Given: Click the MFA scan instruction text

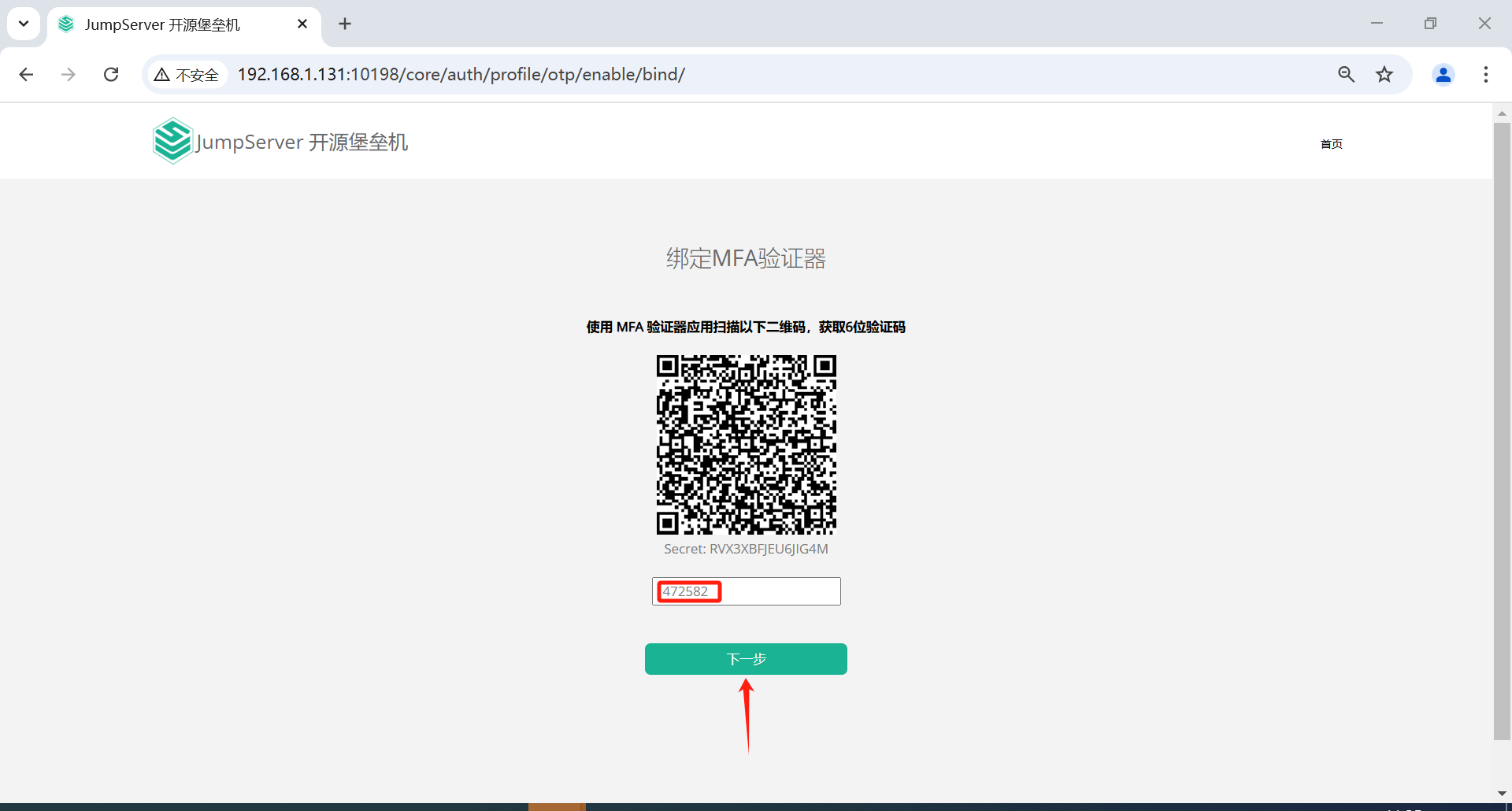Looking at the screenshot, I should [x=746, y=327].
